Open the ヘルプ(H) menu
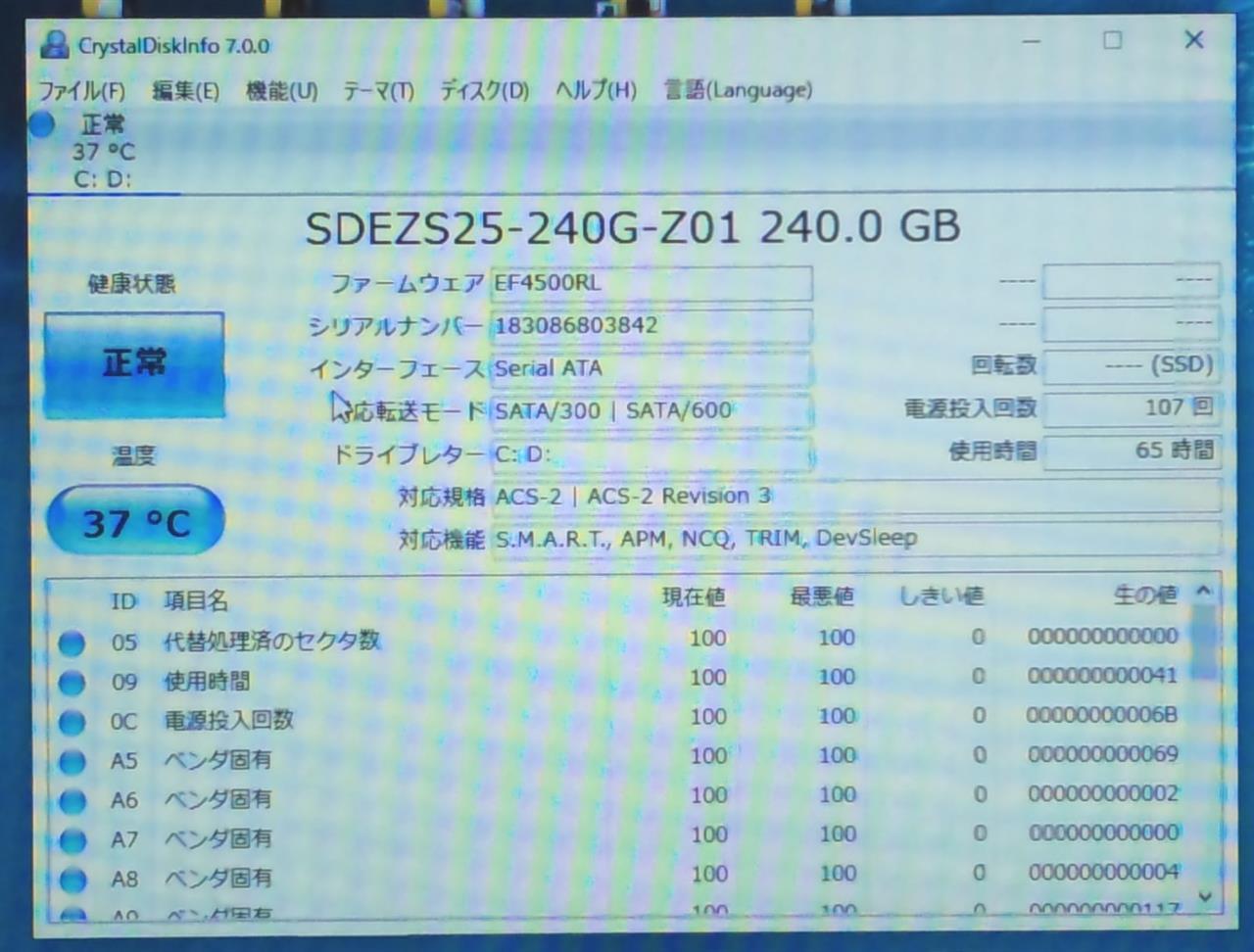Image resolution: width=1254 pixels, height=952 pixels. coord(596,91)
